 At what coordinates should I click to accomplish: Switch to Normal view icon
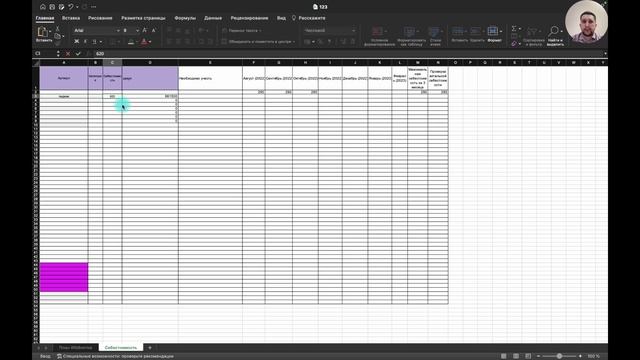[504, 356]
